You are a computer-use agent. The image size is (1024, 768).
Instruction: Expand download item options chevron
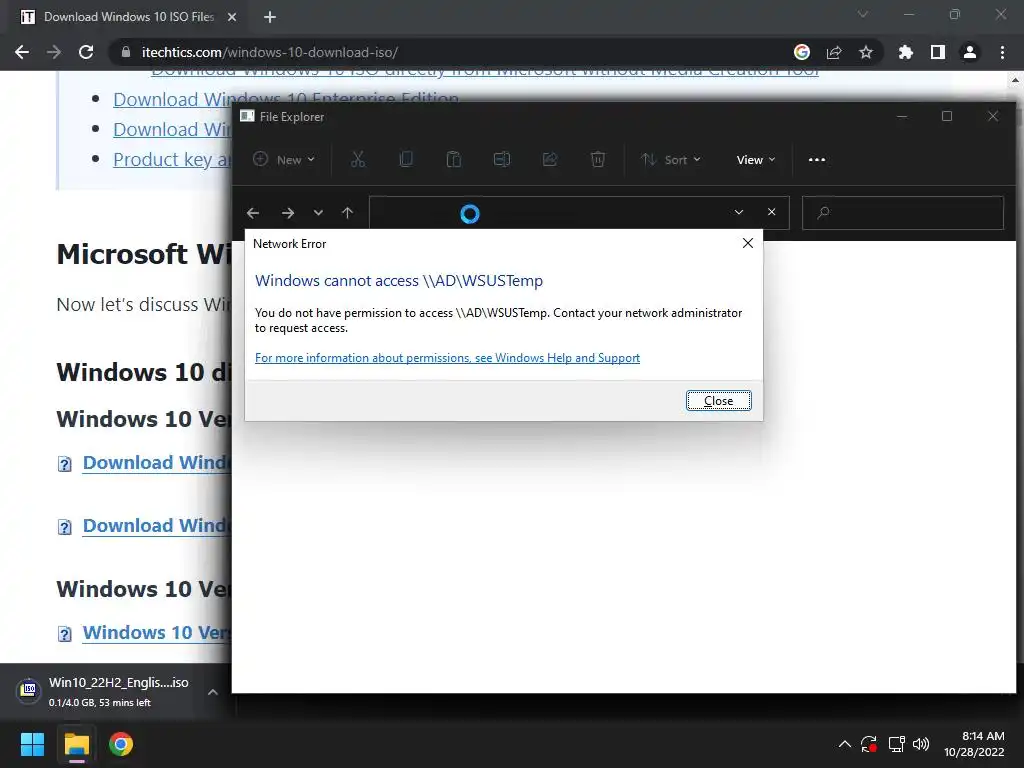coord(213,692)
